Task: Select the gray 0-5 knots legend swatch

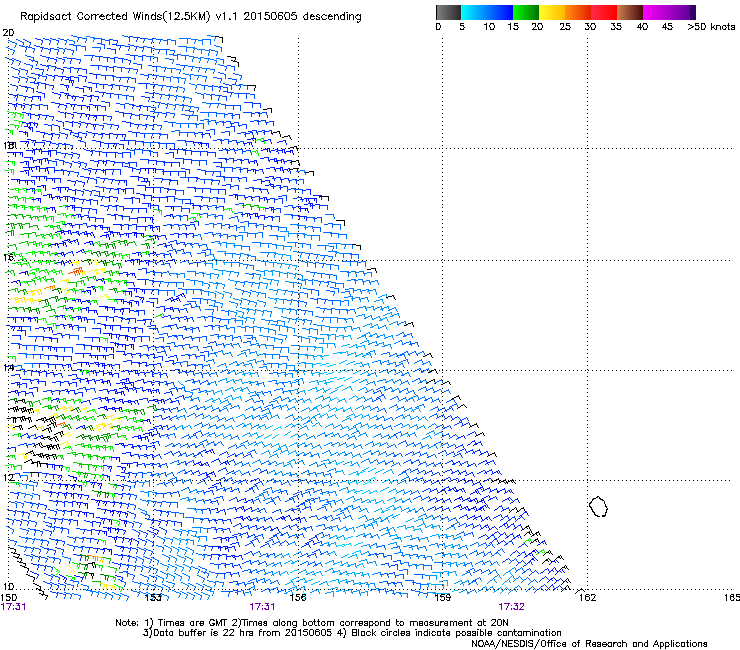Action: (448, 12)
